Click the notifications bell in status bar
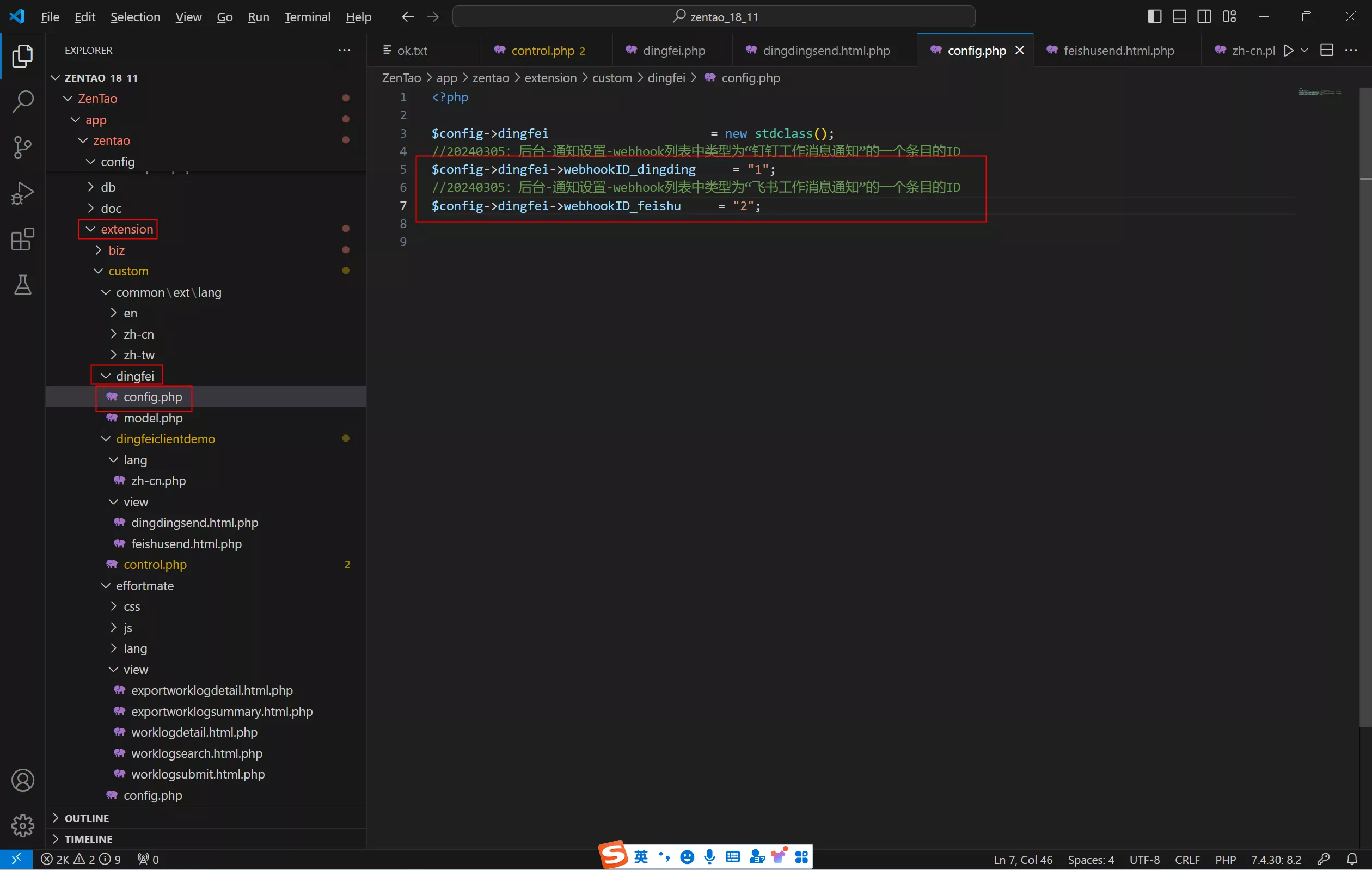The image size is (1372, 870). click(x=1351, y=859)
